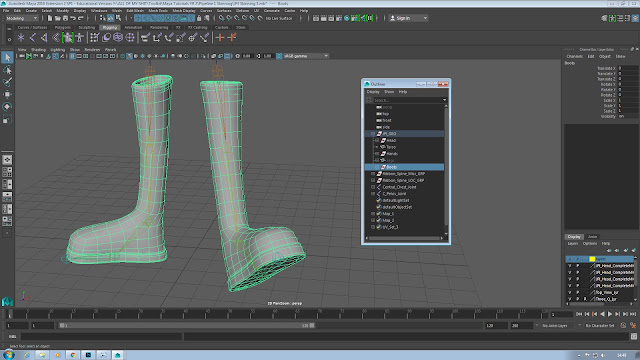Screen dimensions: 640x360
Task: Click the Parent Constraint shelf icon
Action: point(145,38)
